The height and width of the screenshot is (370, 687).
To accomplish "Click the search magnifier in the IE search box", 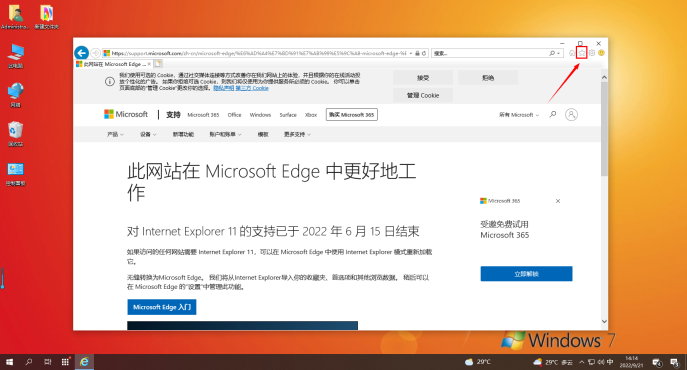I will coord(552,53).
